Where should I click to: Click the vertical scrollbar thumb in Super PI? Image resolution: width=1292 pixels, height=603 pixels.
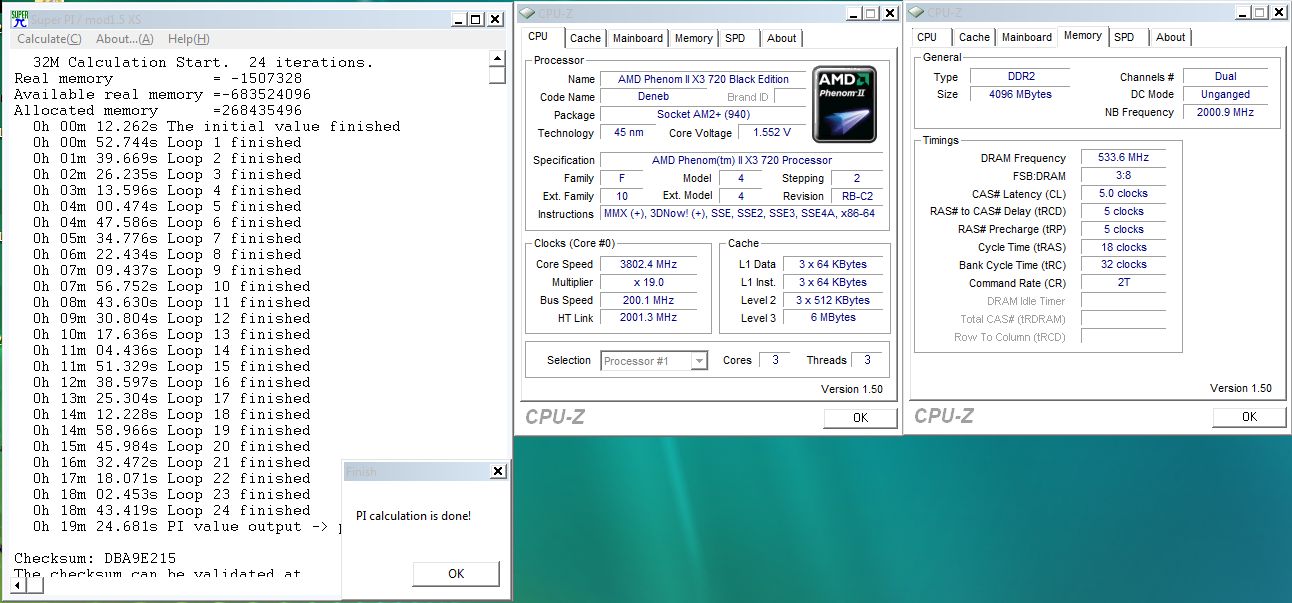tap(497, 76)
